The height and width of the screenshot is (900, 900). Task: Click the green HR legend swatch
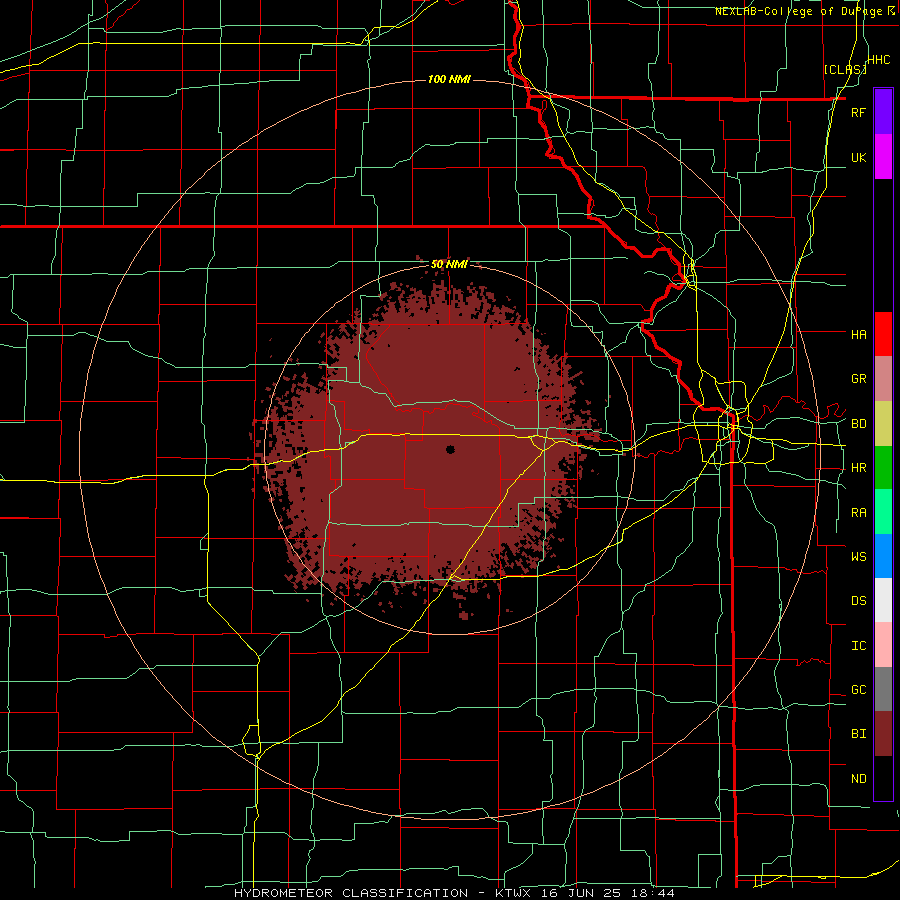tap(883, 468)
